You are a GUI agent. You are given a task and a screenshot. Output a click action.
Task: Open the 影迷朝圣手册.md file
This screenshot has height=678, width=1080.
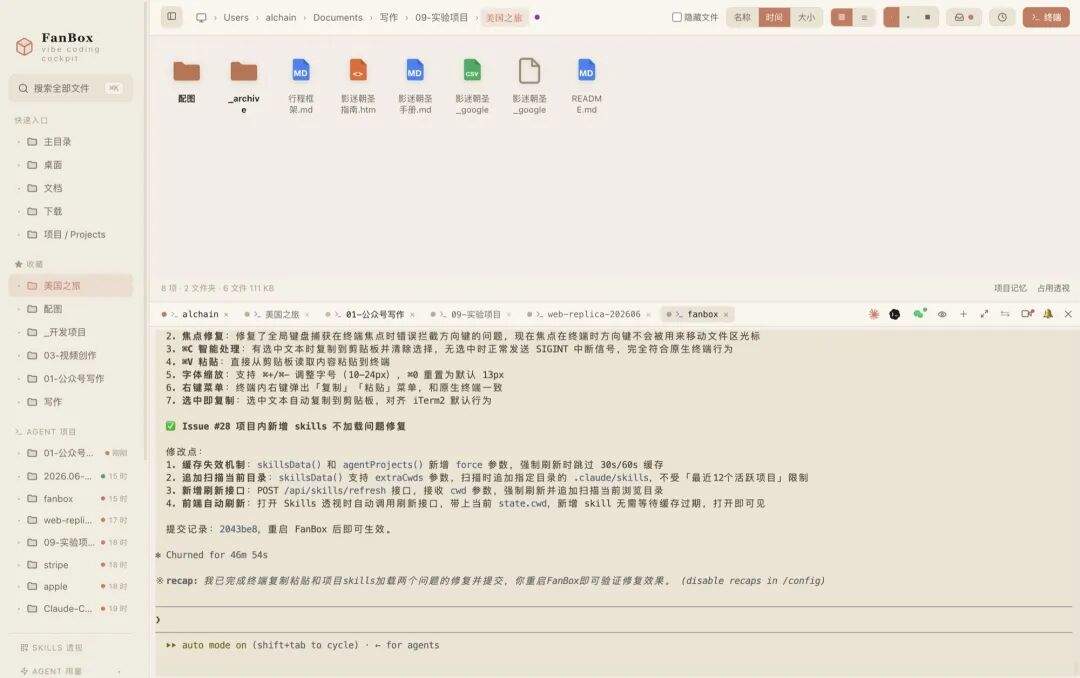tap(415, 86)
